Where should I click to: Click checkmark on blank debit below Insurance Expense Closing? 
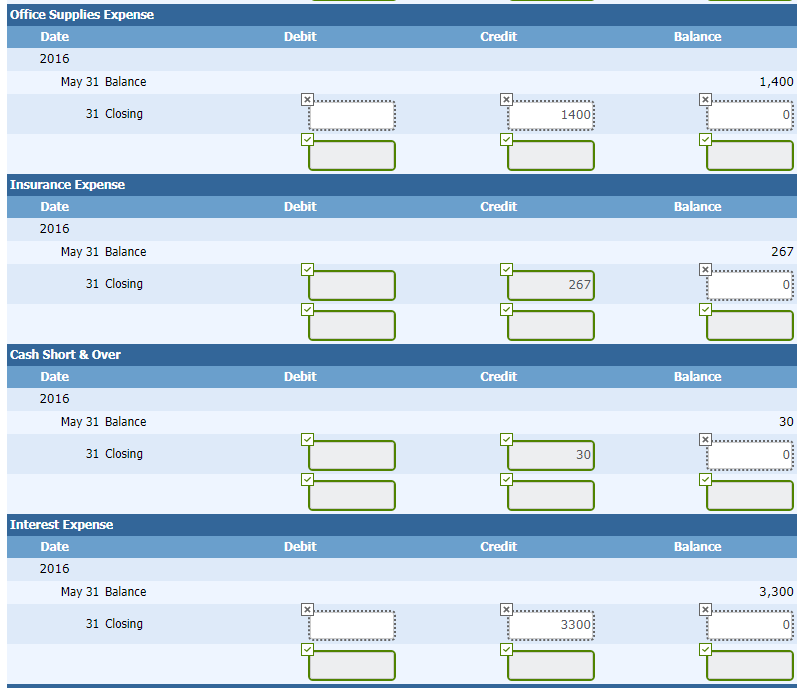click(x=307, y=309)
